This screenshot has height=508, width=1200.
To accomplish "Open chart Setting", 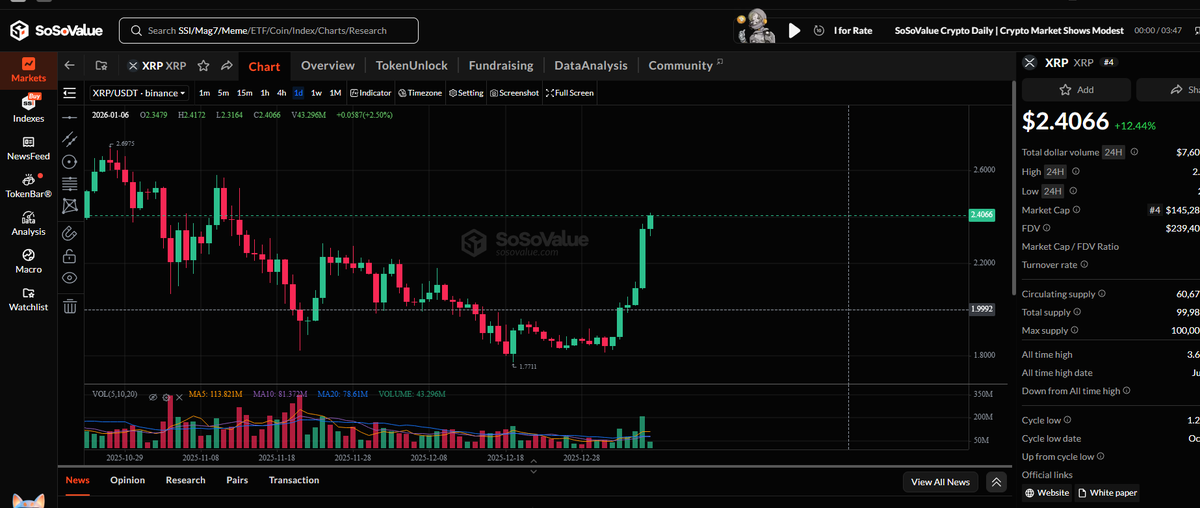I will click(466, 93).
